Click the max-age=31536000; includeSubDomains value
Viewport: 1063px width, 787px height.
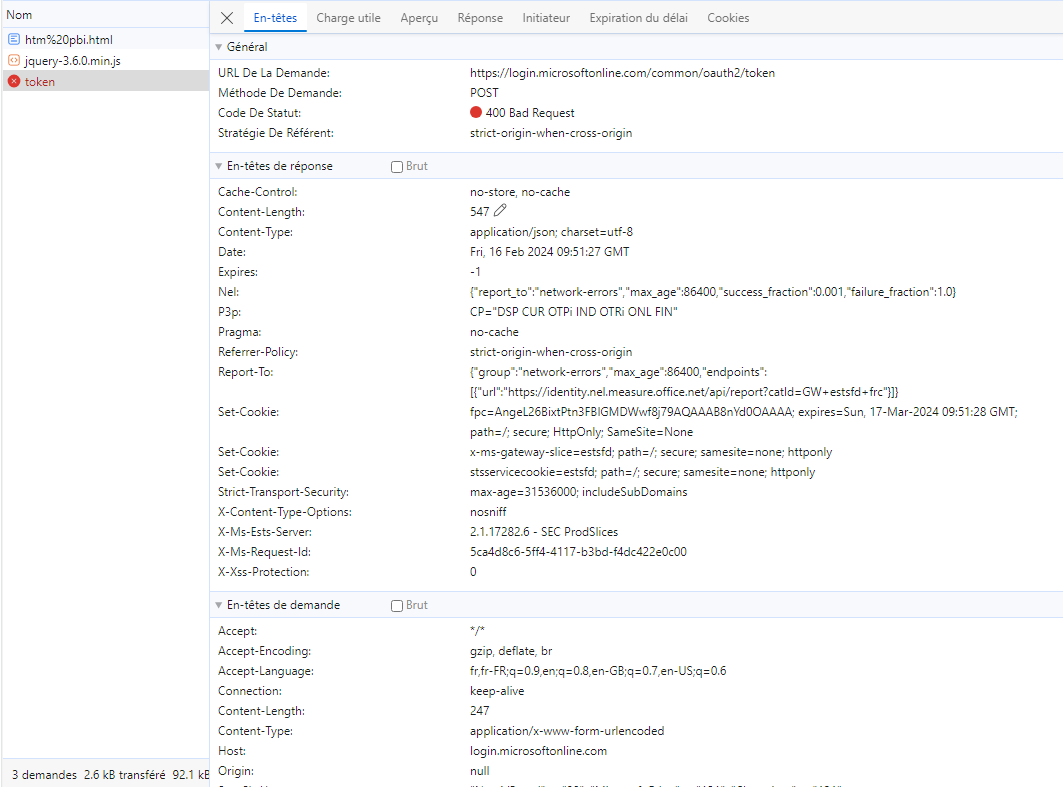pyautogui.click(x=578, y=492)
